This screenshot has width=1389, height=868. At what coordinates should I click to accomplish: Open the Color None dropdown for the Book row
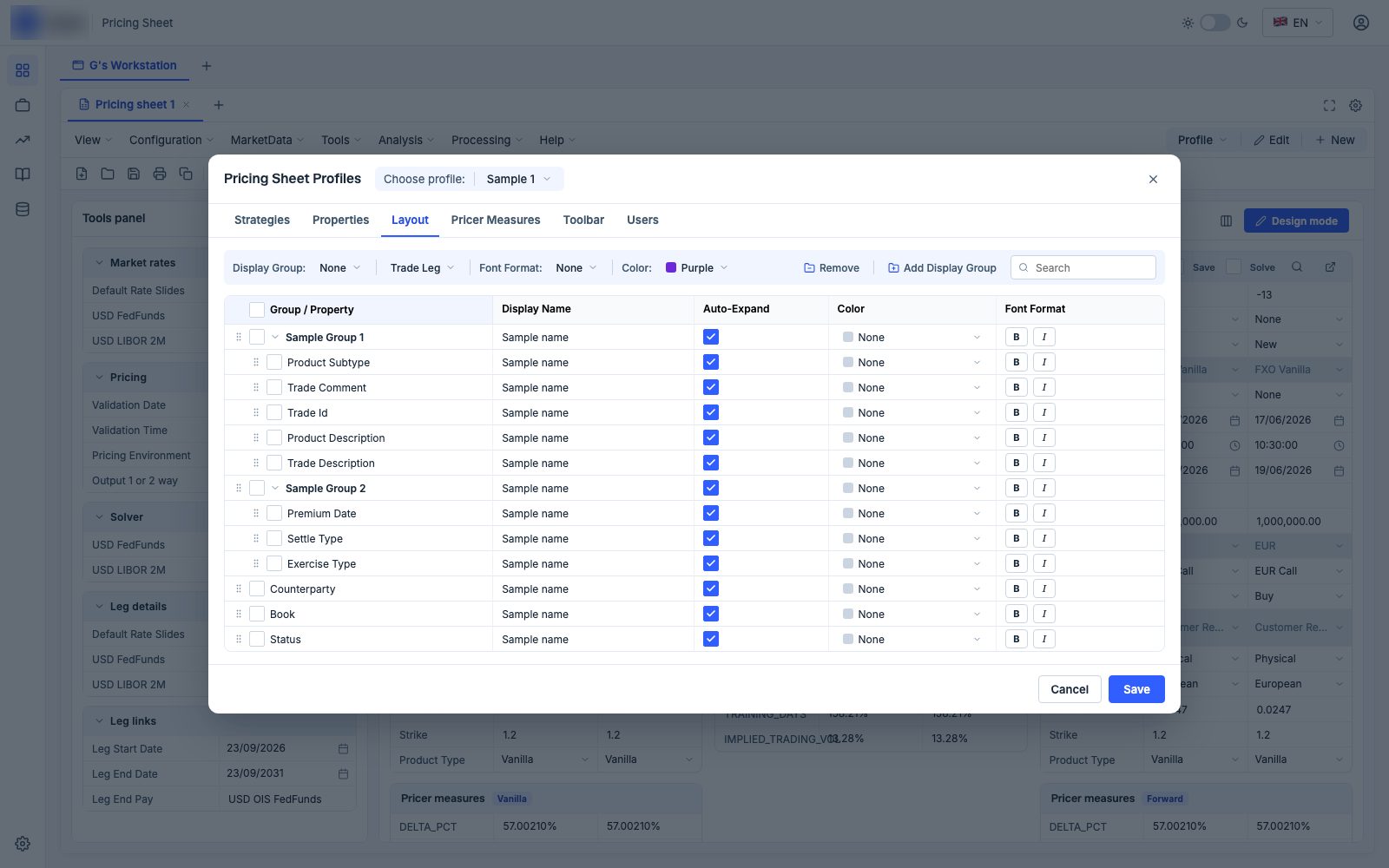coord(912,614)
